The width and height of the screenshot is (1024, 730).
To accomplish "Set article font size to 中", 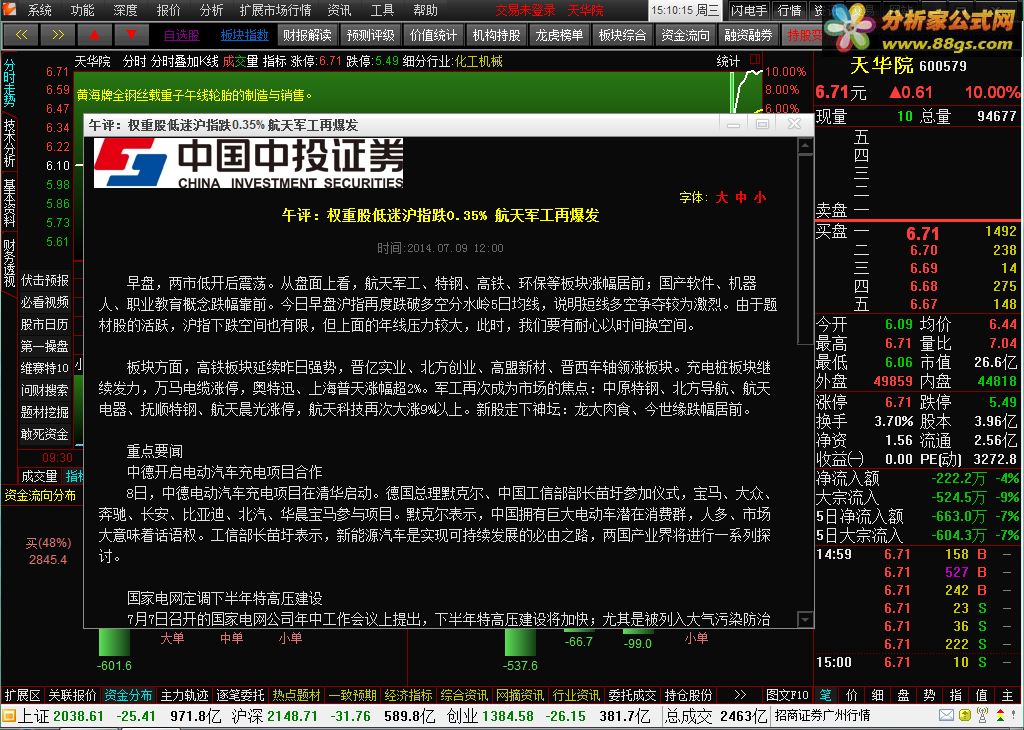I will [x=741, y=197].
